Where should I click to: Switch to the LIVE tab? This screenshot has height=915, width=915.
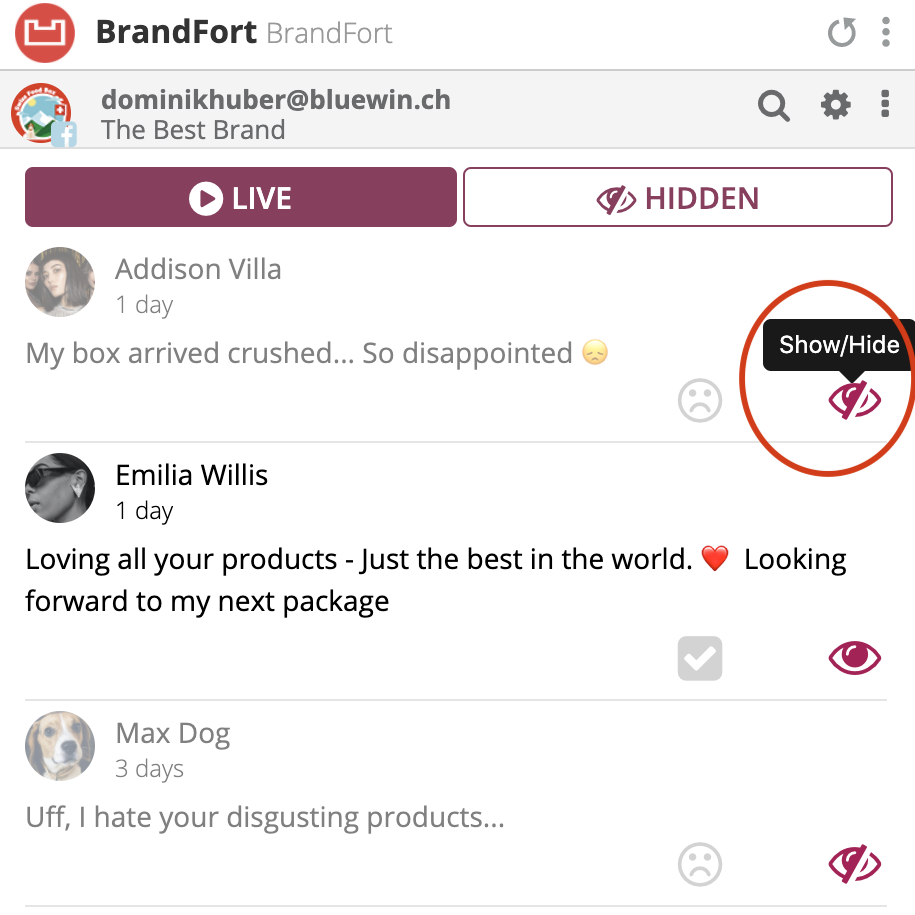(240, 197)
